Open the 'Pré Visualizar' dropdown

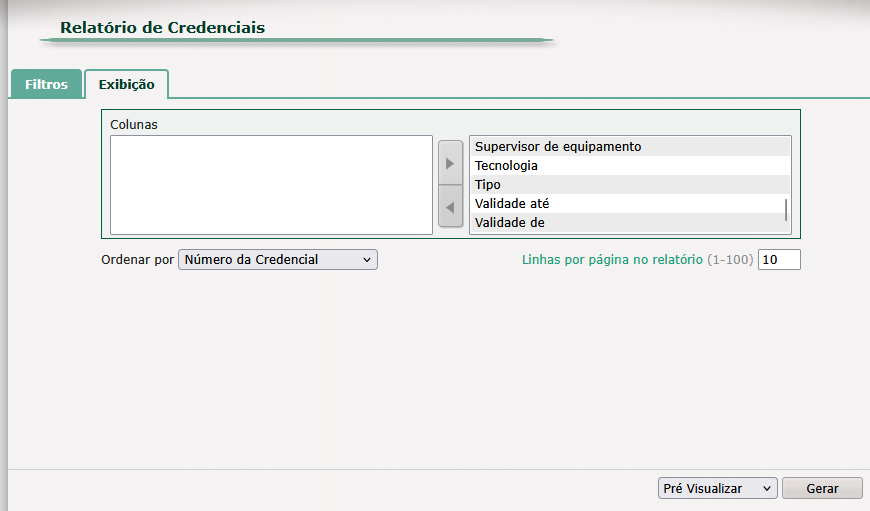tap(717, 488)
